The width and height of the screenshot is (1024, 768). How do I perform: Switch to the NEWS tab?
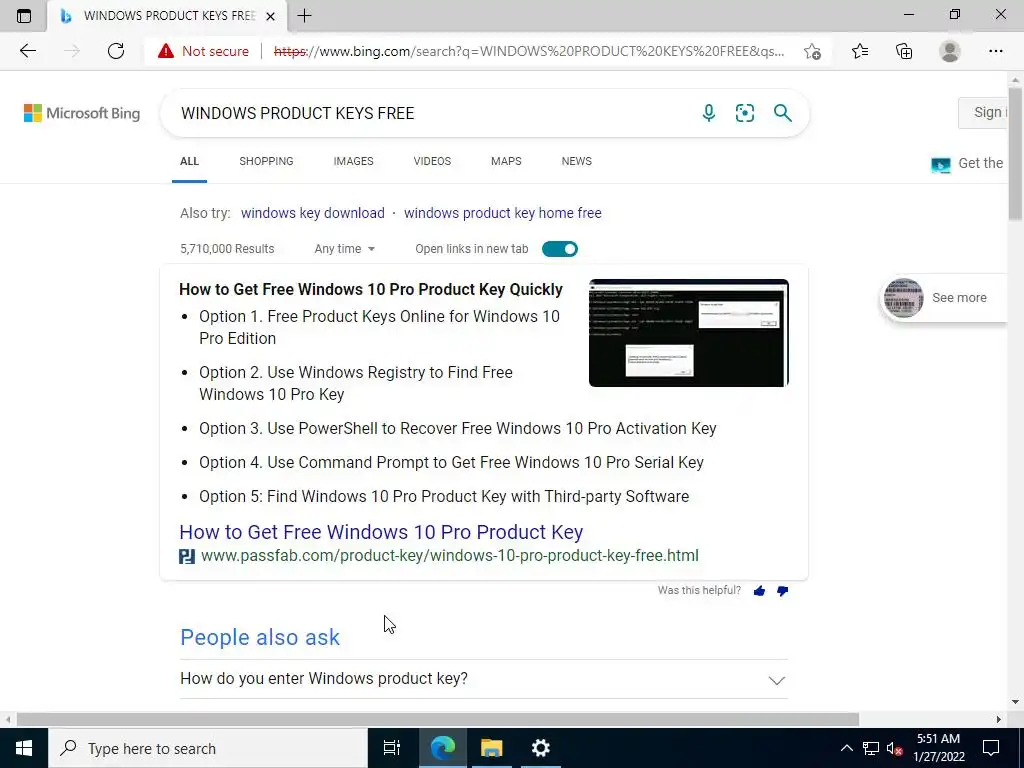[577, 161]
